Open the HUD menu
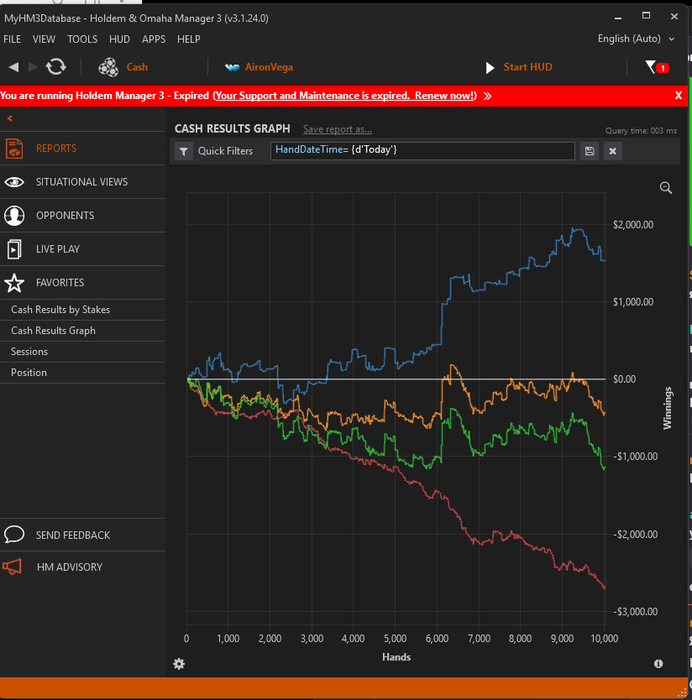 click(120, 39)
